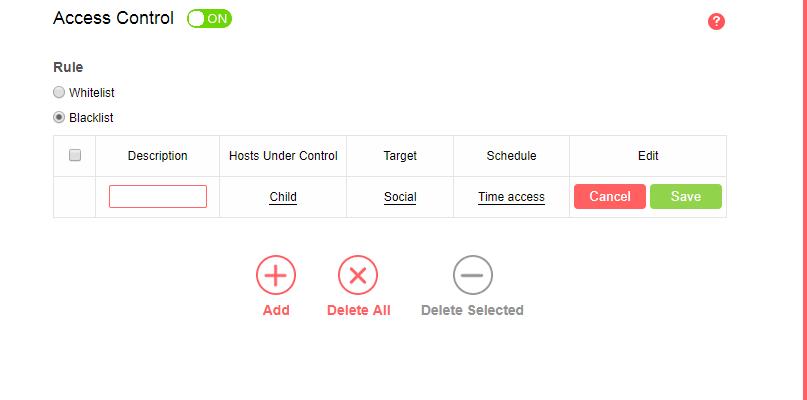Open help via red question mark icon
Image resolution: width=807 pixels, height=400 pixels.
click(x=716, y=22)
